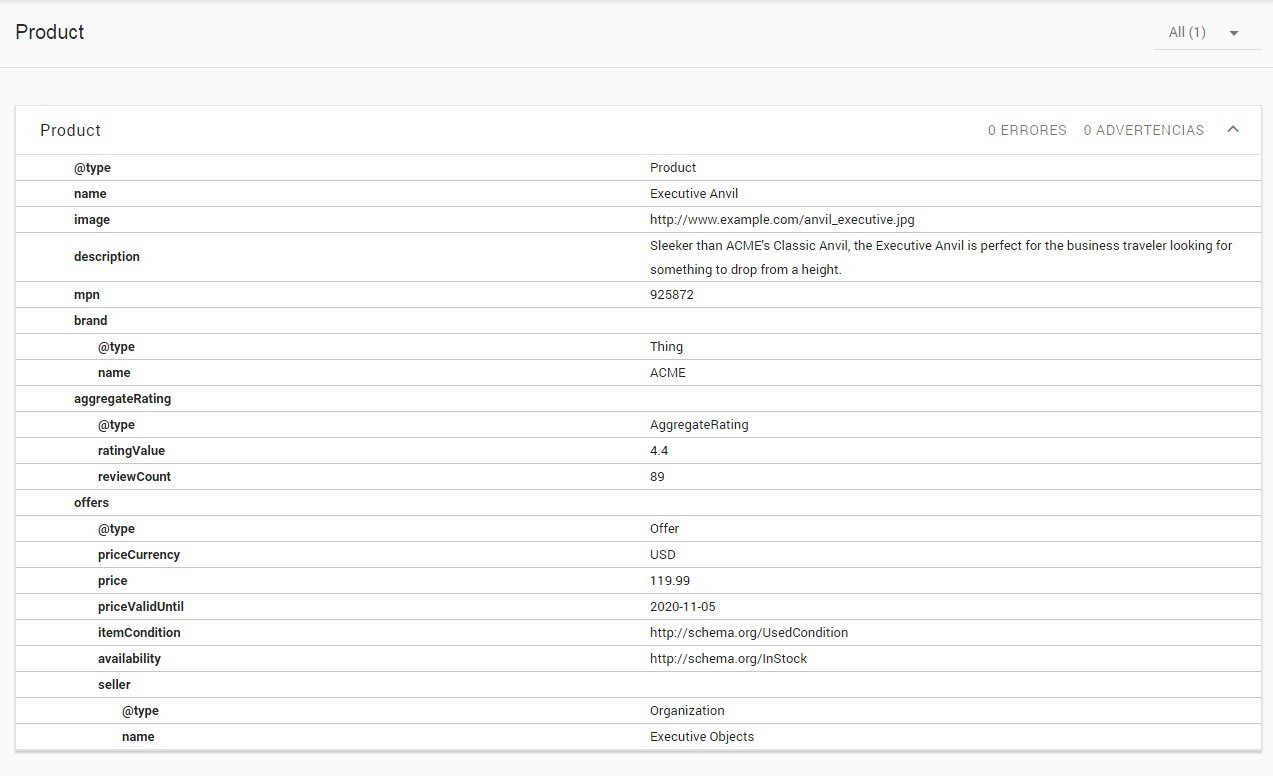Click the availability label
Screen dimensions: 1273x776
click(129, 659)
